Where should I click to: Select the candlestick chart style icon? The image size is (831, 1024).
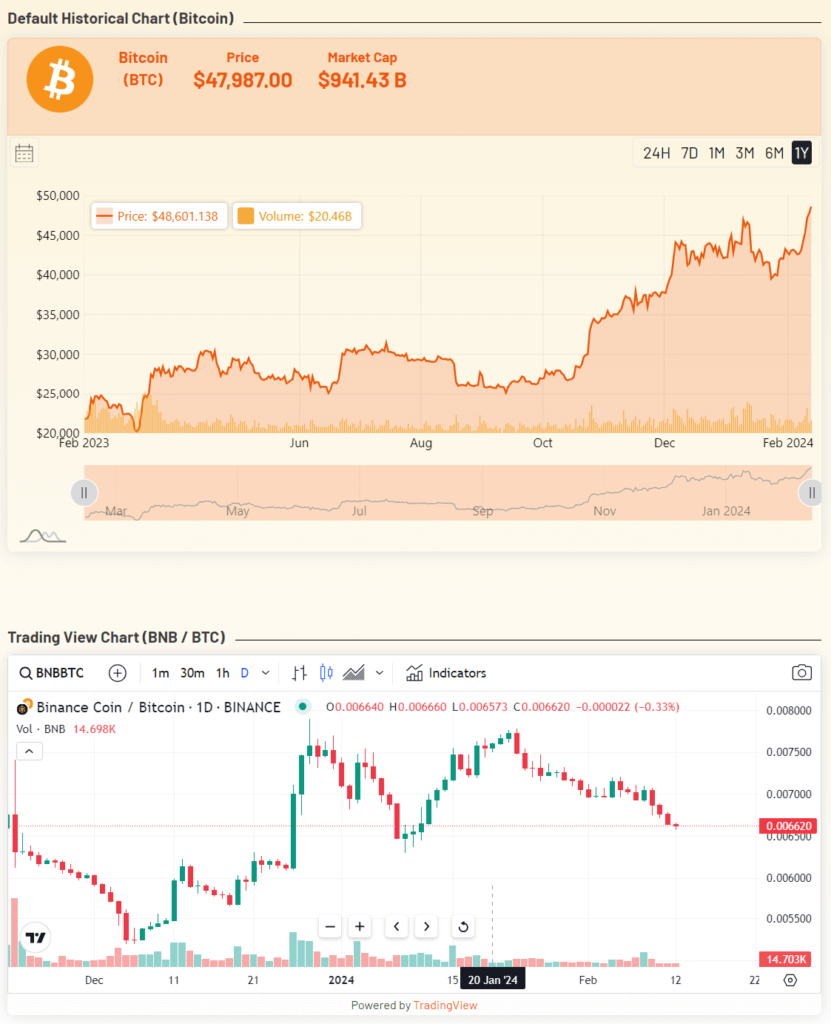coord(325,673)
